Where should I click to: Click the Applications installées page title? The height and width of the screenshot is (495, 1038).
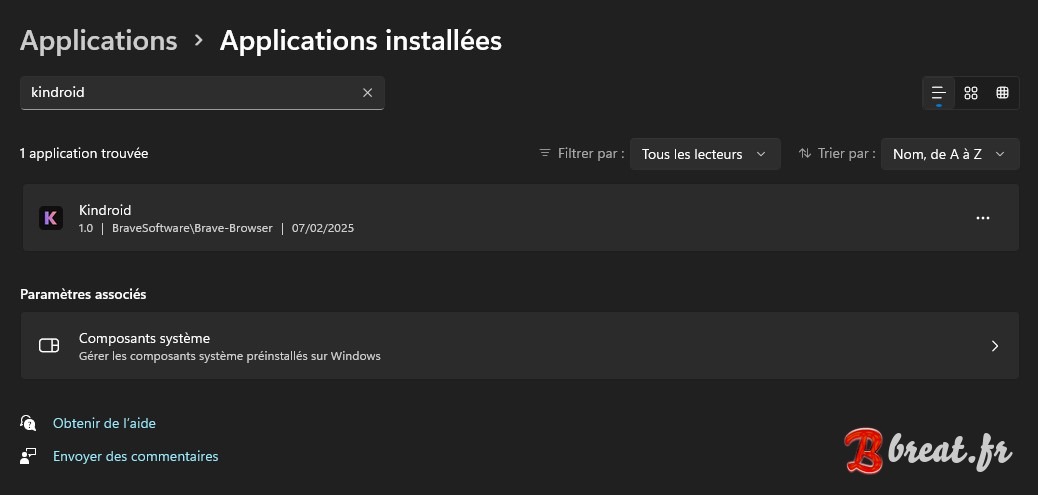pos(361,40)
